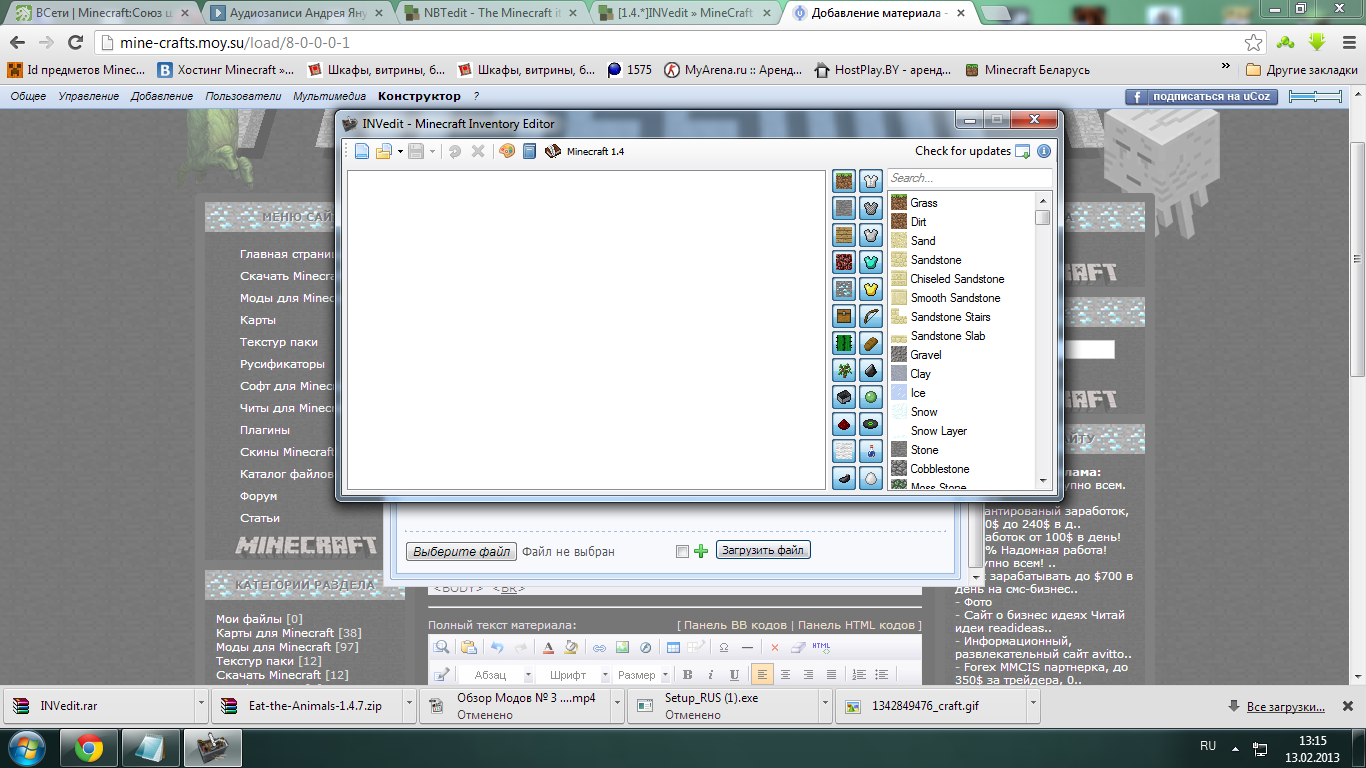Open the Абзац paragraph dropdown
Screen dimensions: 1366x768
(497, 675)
